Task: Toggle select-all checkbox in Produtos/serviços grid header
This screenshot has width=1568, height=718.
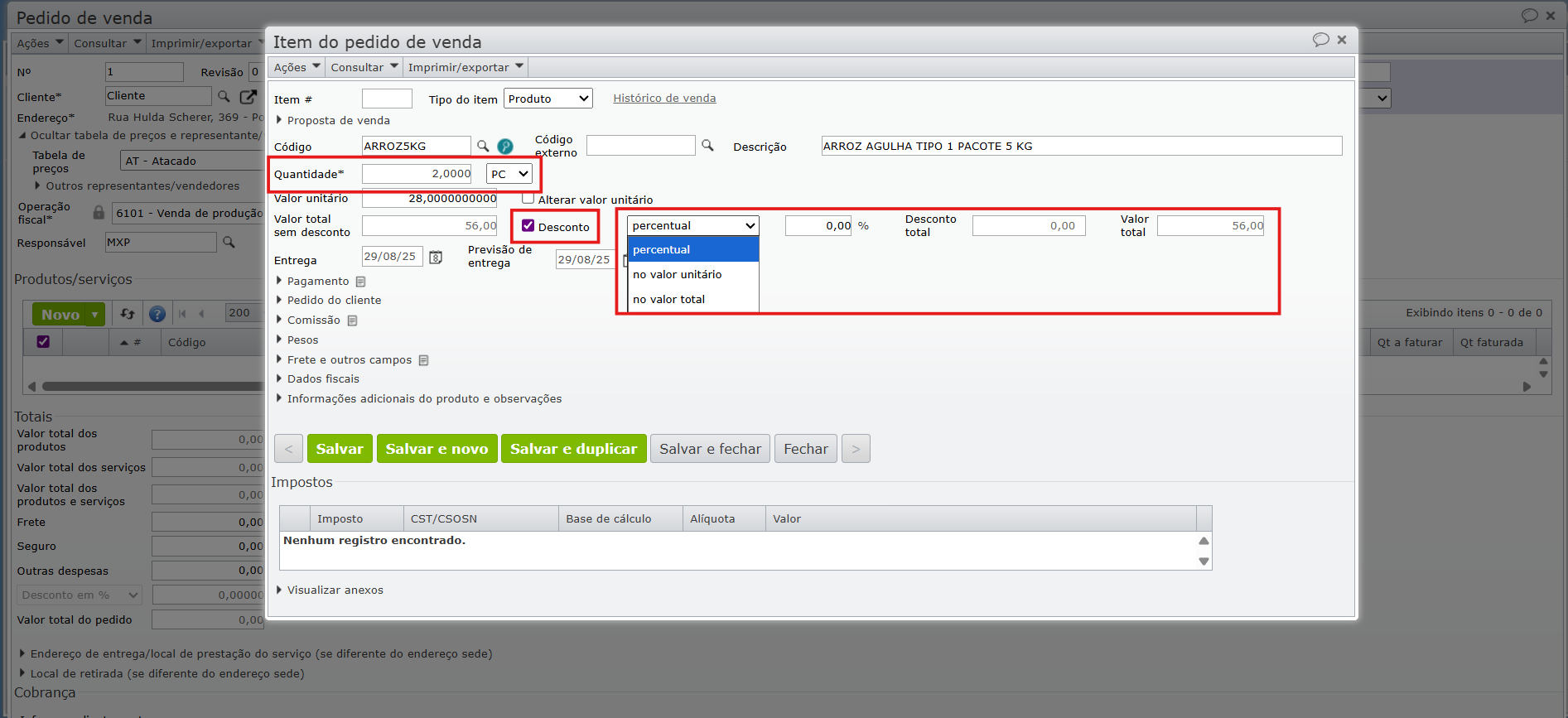Action: [43, 341]
